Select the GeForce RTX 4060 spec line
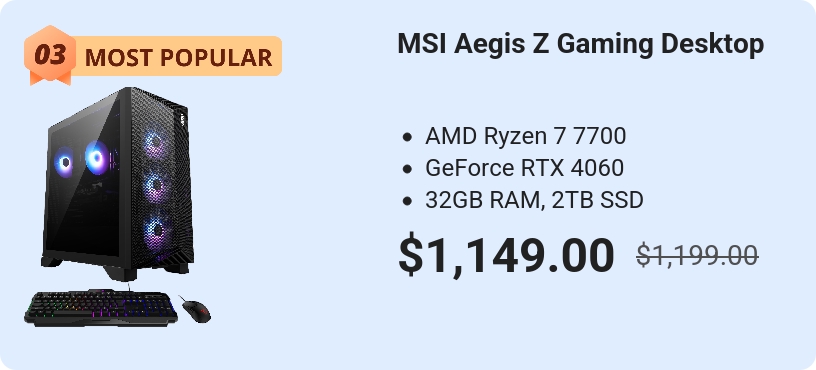The image size is (816, 370). (x=524, y=168)
